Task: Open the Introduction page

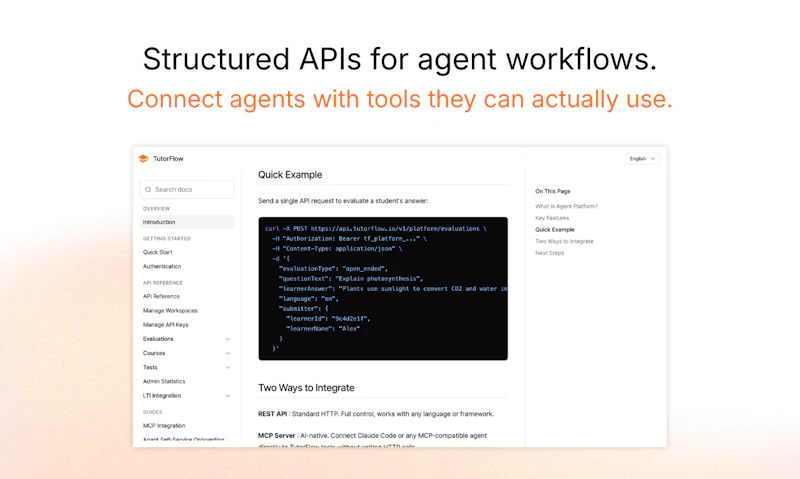Action: [187, 222]
